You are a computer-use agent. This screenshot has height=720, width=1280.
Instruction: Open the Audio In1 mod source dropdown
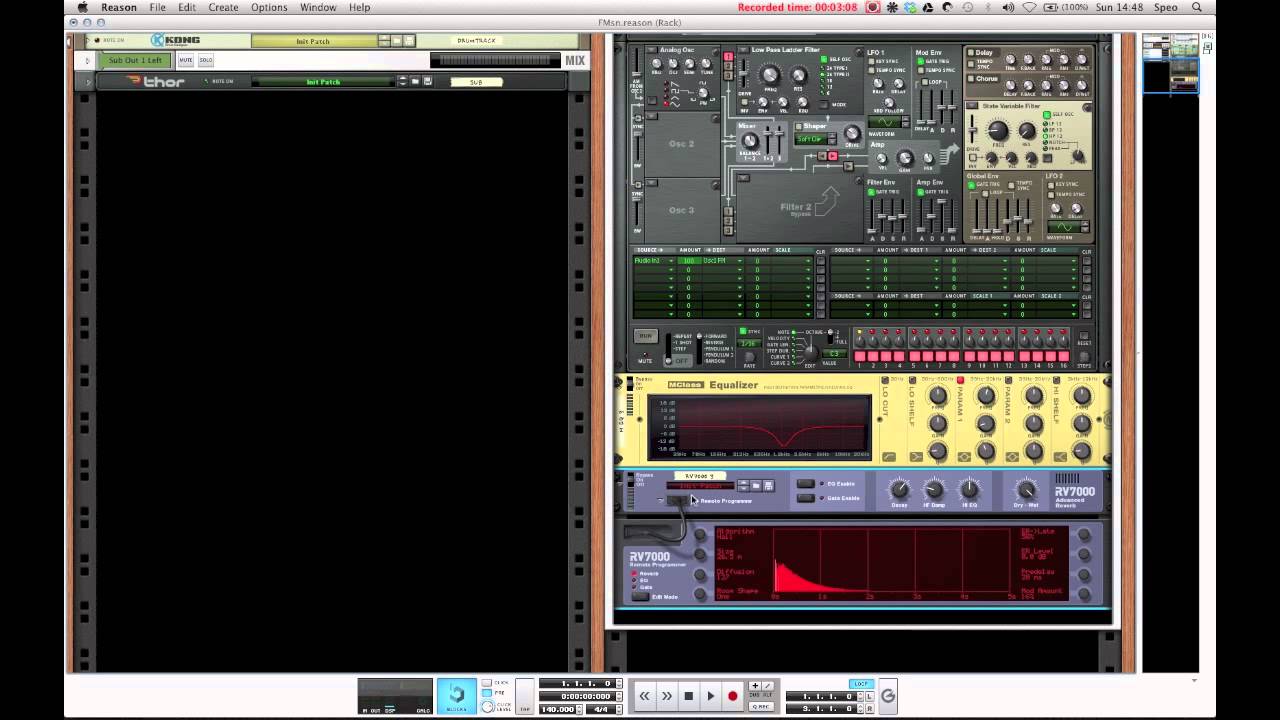pyautogui.click(x=672, y=261)
